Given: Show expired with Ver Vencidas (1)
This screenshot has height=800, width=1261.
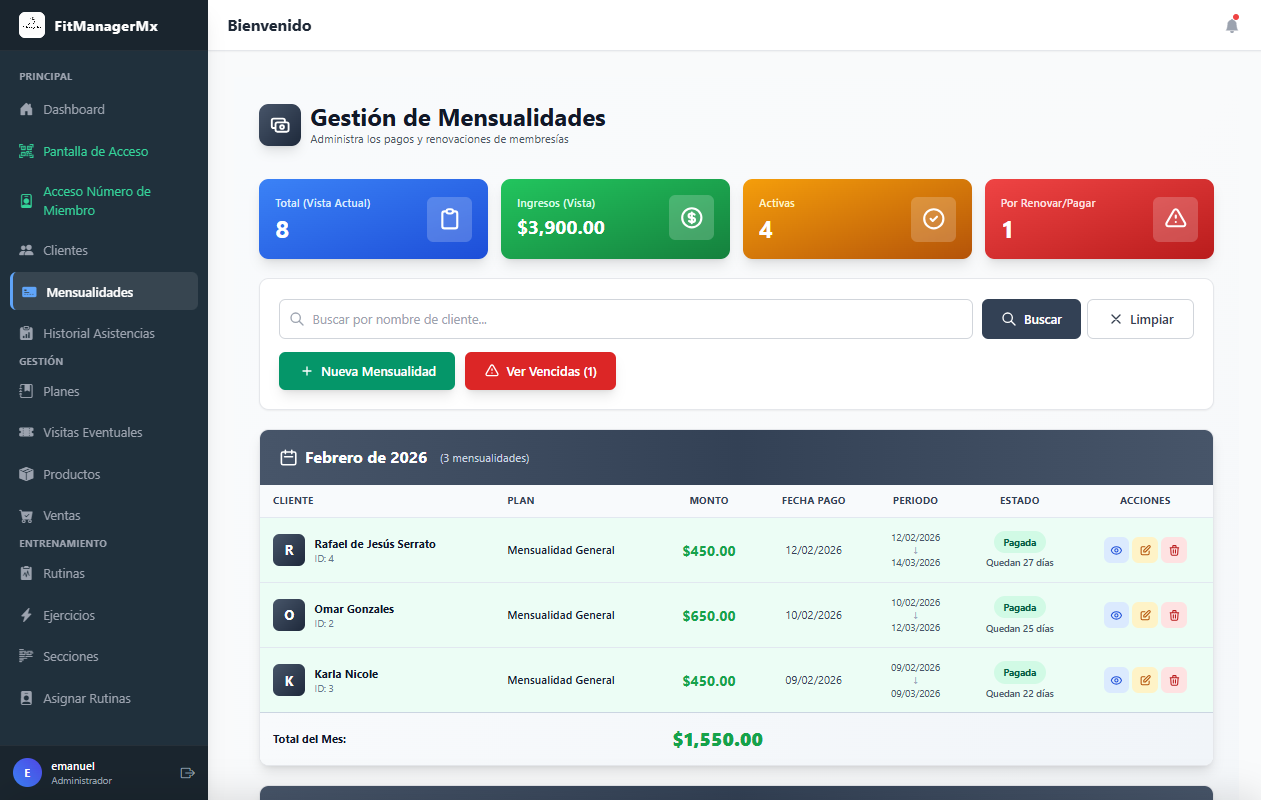Looking at the screenshot, I should pyautogui.click(x=540, y=371).
